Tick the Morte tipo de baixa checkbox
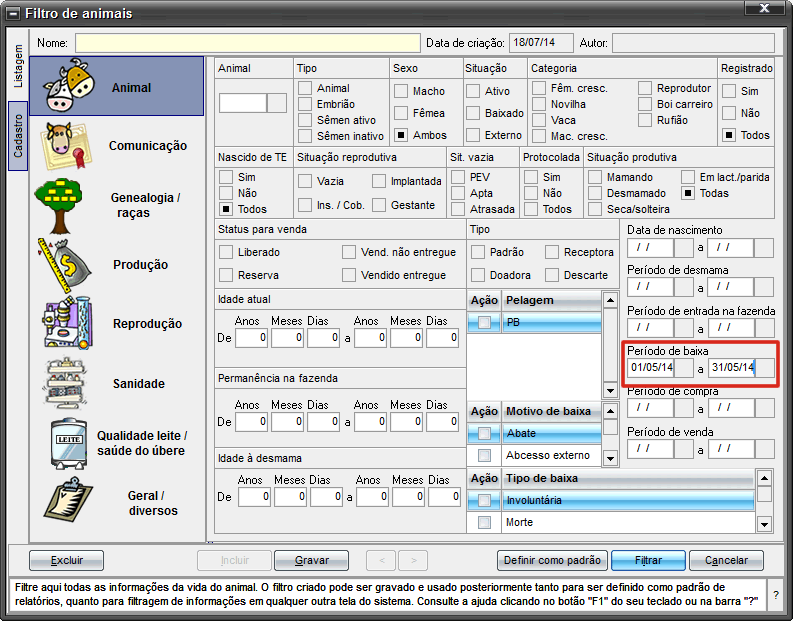The width and height of the screenshot is (793, 621). [x=484, y=522]
